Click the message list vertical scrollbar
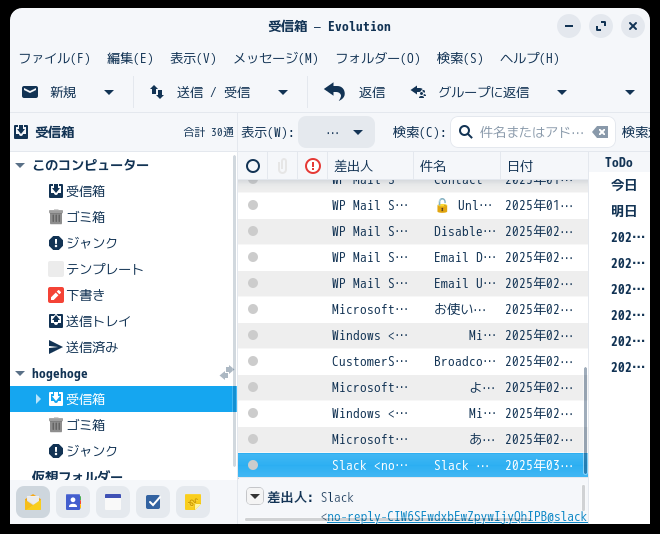The width and height of the screenshot is (660, 534). [x=585, y=420]
